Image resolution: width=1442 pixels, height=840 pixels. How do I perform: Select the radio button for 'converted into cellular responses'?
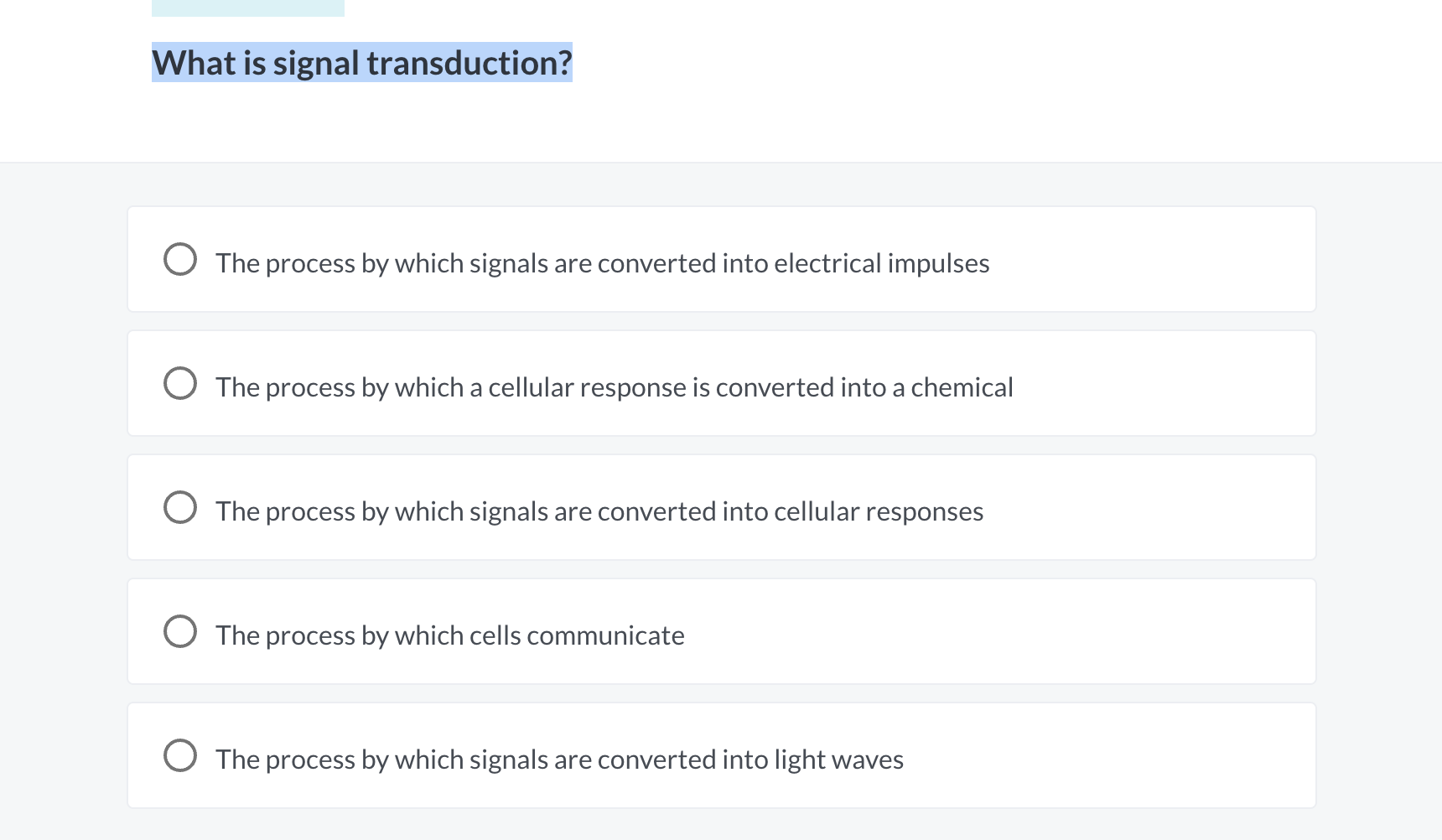point(180,506)
